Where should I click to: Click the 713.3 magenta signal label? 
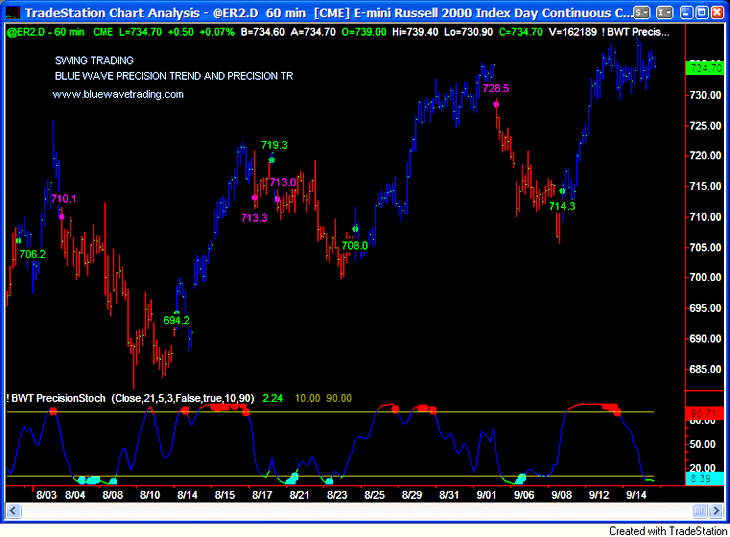point(254,218)
